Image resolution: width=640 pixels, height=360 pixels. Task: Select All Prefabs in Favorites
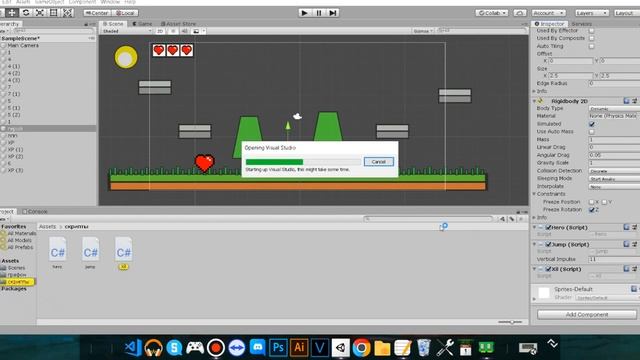[x=20, y=247]
